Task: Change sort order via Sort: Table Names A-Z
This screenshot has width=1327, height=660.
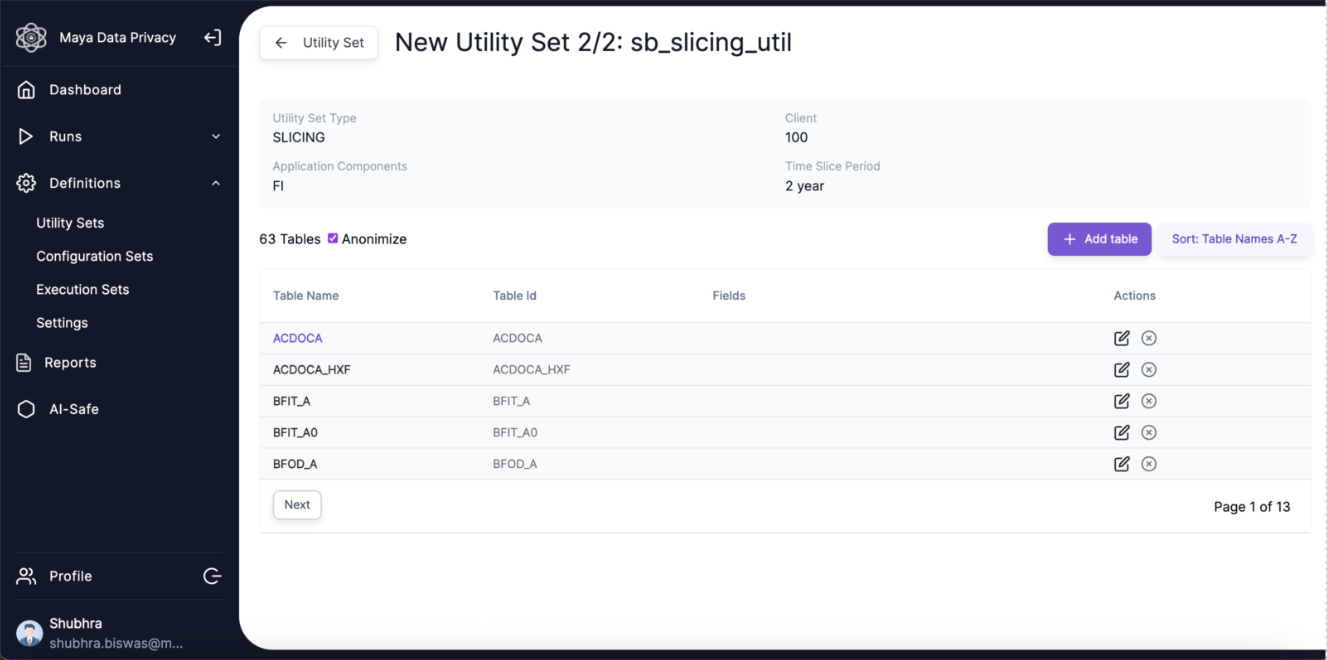Action: (1234, 239)
